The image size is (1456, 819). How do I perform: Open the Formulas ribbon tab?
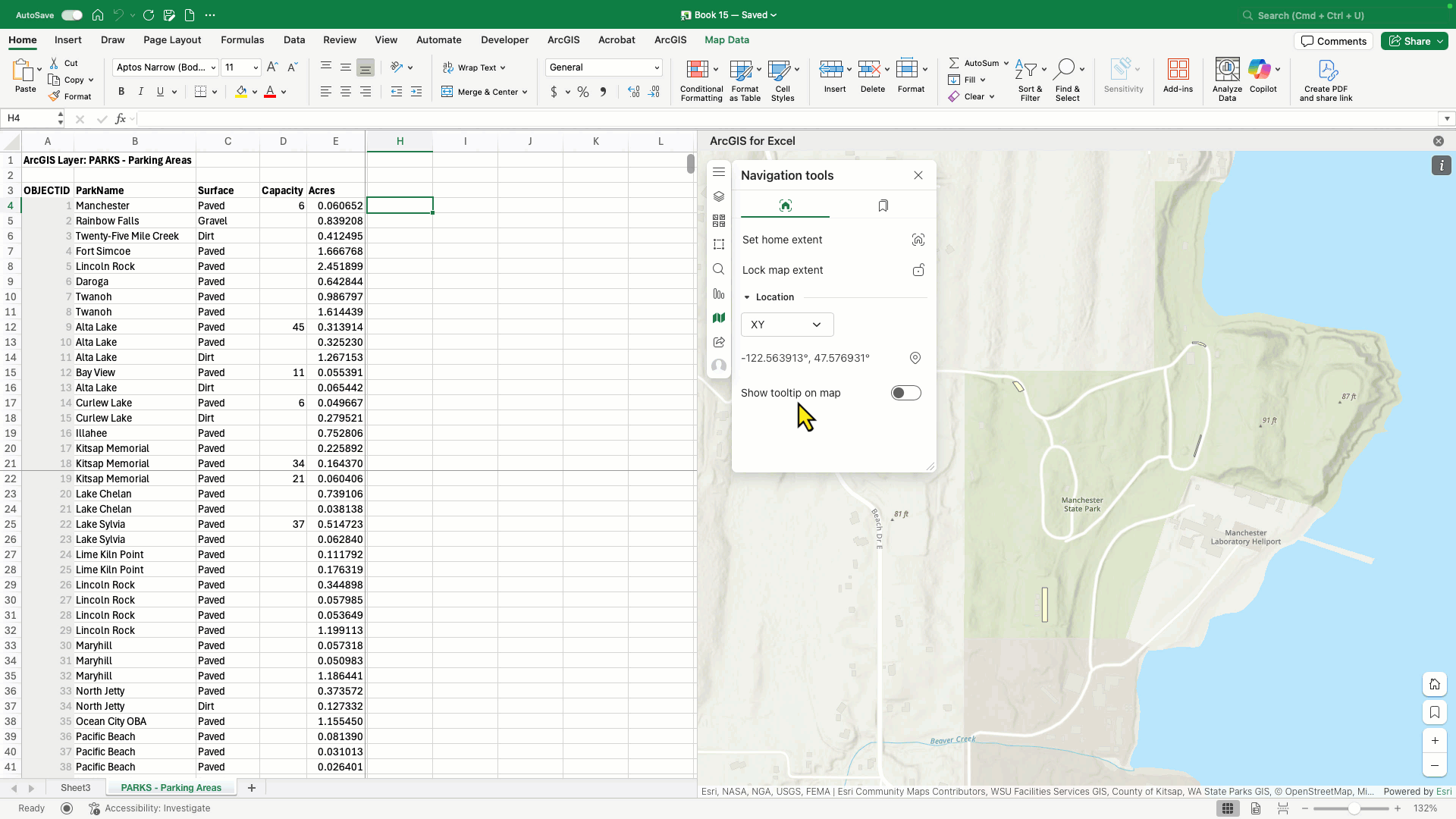[242, 40]
